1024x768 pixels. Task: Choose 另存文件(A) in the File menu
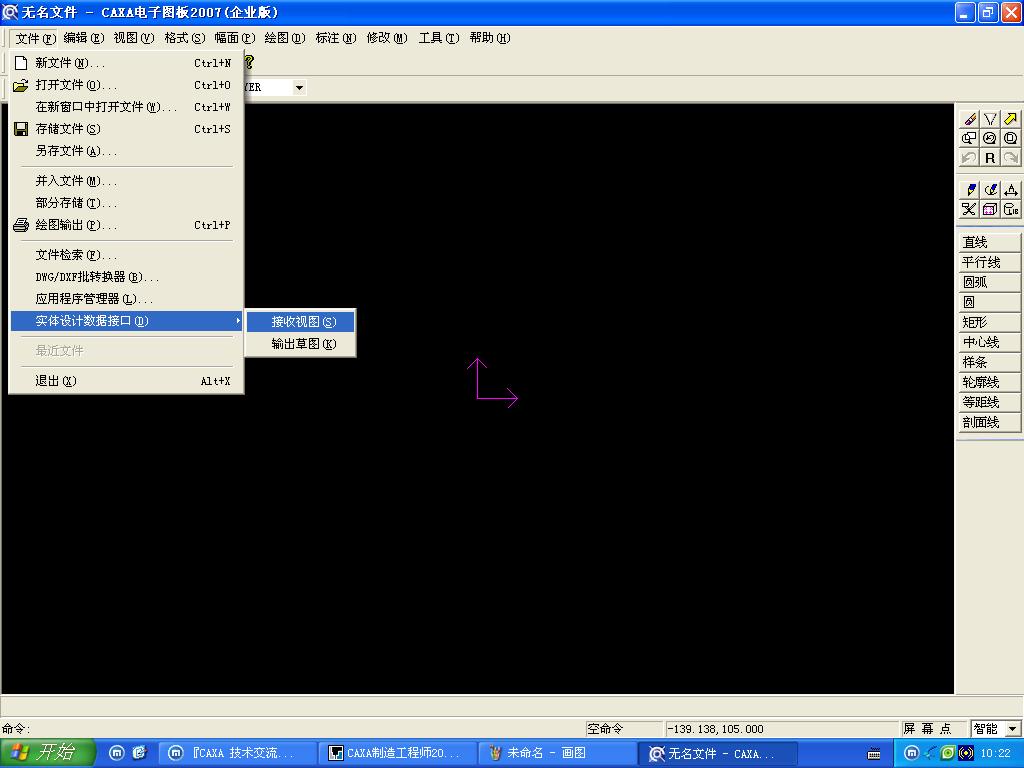pyautogui.click(x=127, y=152)
